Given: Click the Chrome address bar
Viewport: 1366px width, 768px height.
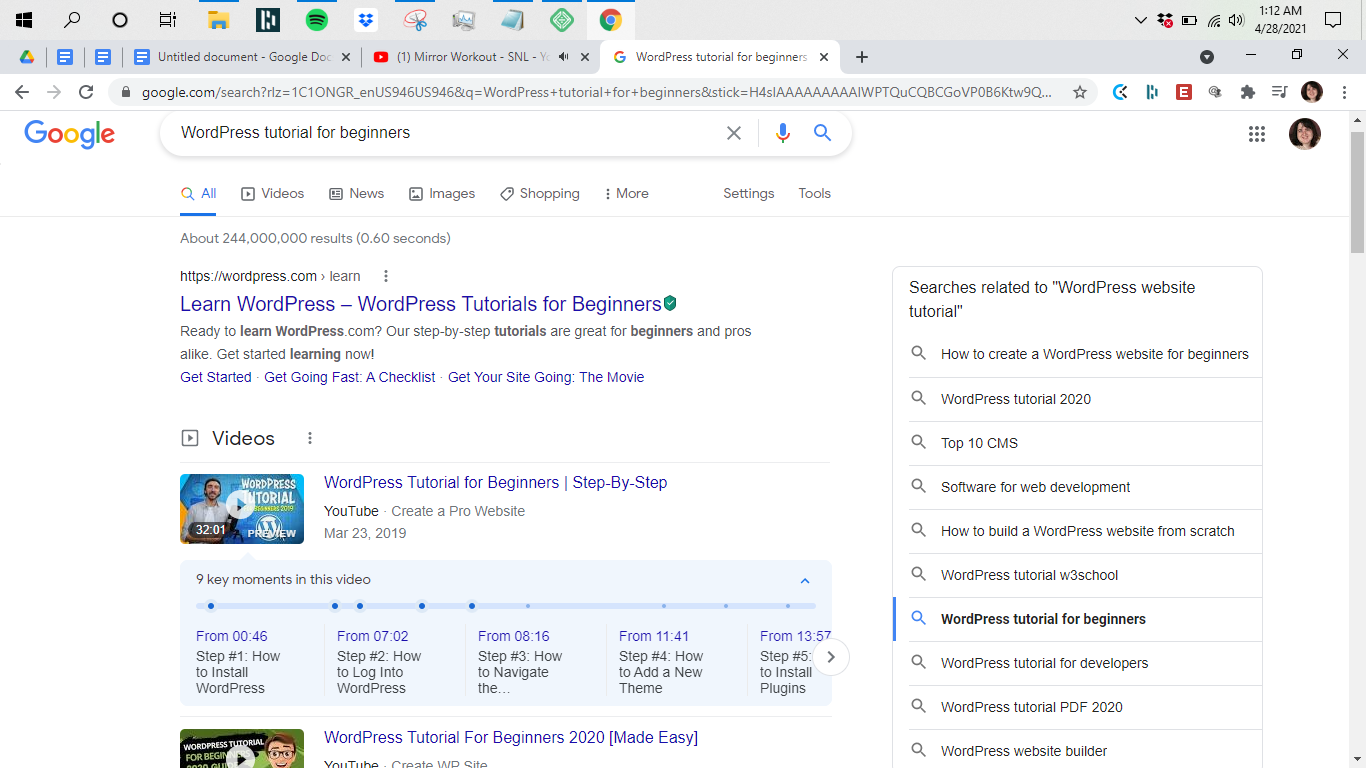Looking at the screenshot, I should click(596, 92).
